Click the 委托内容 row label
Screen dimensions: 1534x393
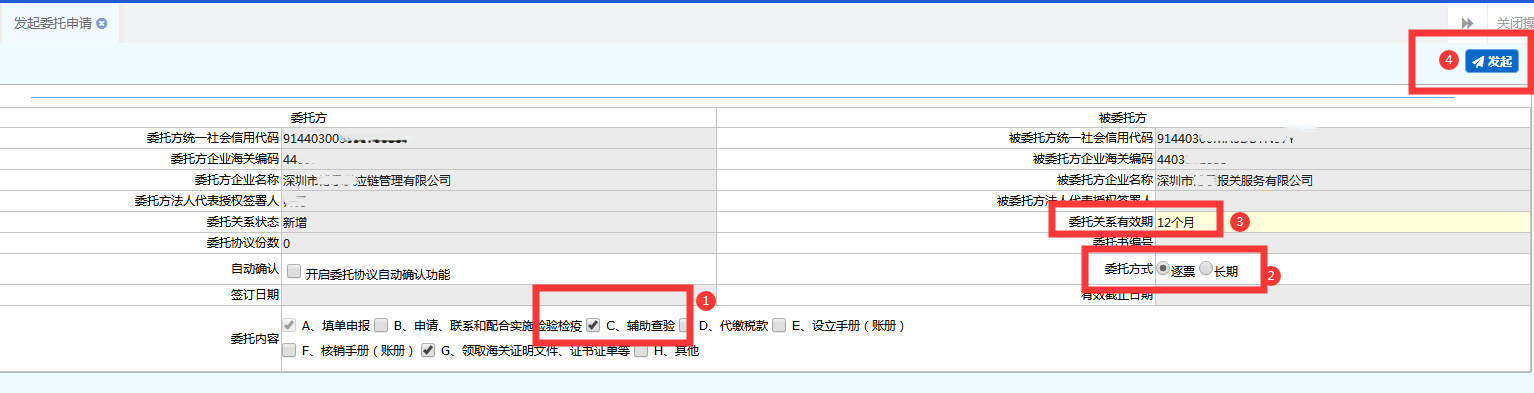click(254, 338)
